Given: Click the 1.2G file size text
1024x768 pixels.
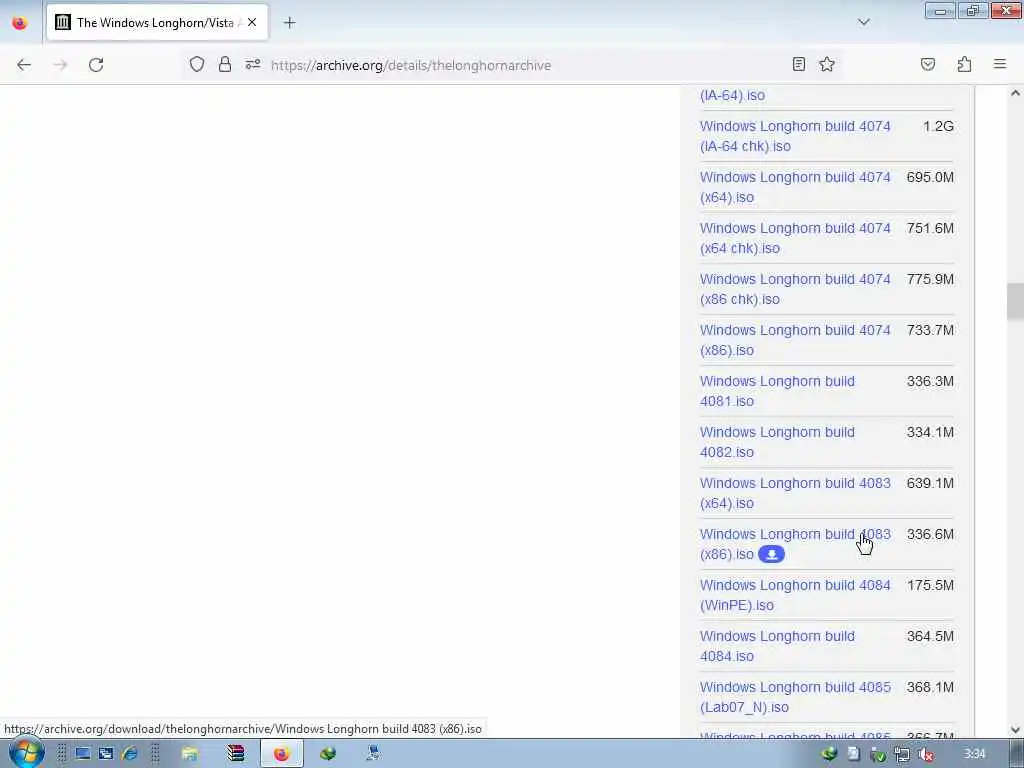Looking at the screenshot, I should pos(938,126).
